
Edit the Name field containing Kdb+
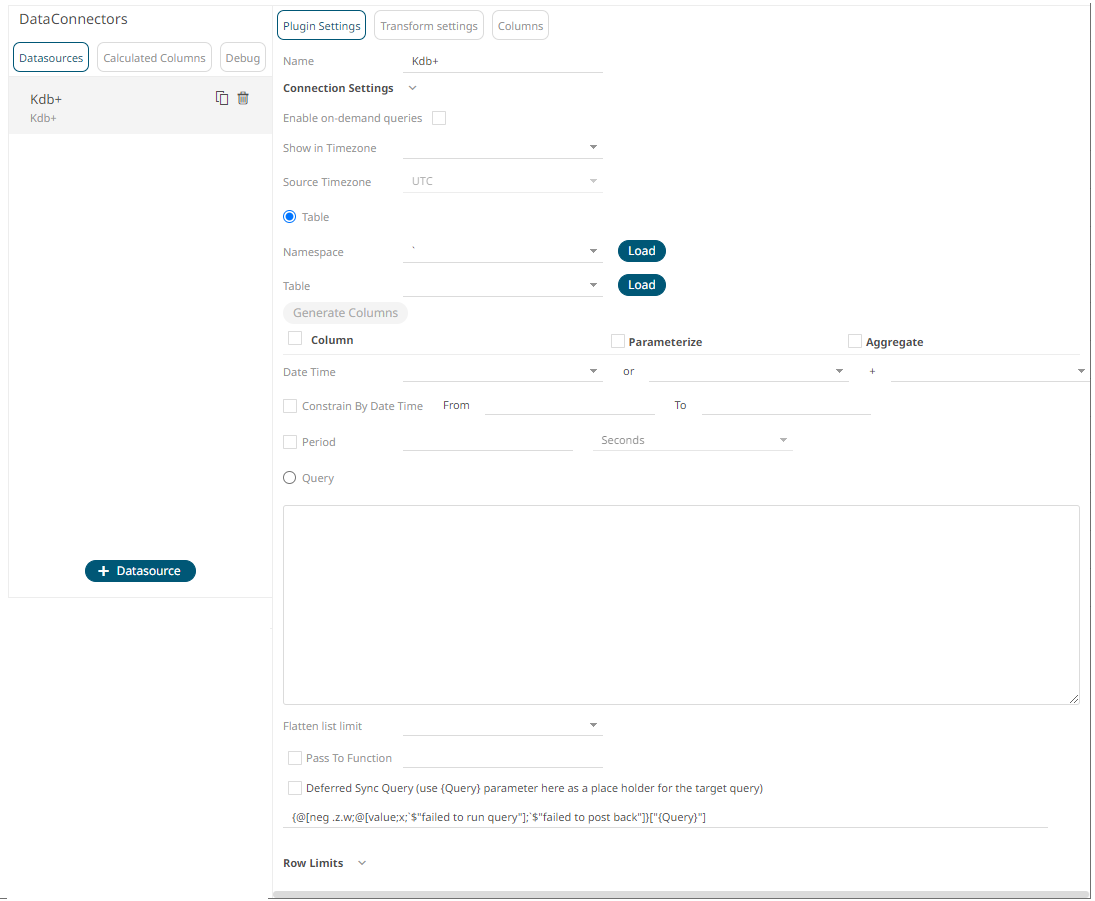point(503,61)
